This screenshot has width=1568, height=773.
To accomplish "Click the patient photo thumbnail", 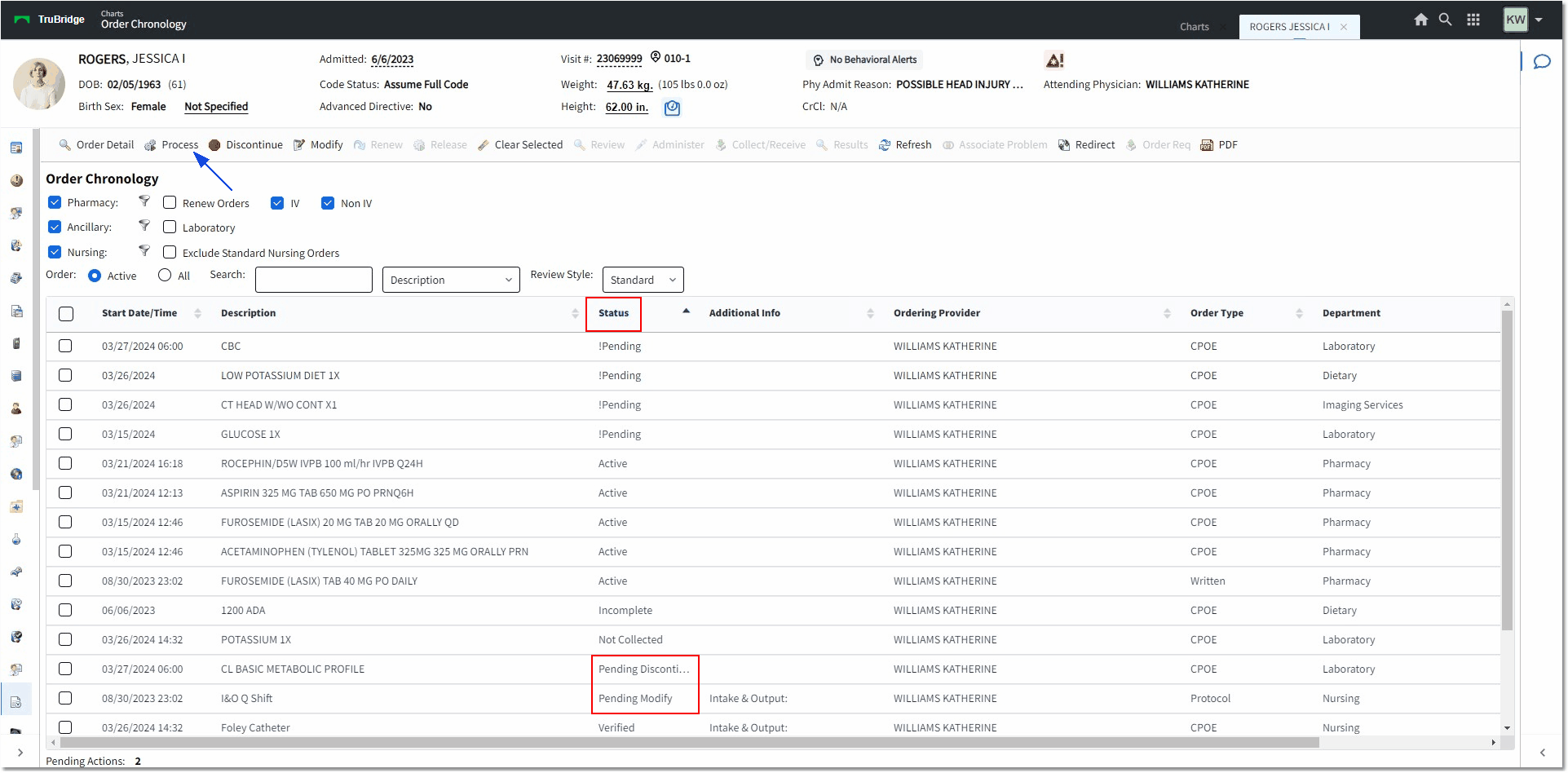I will [38, 83].
